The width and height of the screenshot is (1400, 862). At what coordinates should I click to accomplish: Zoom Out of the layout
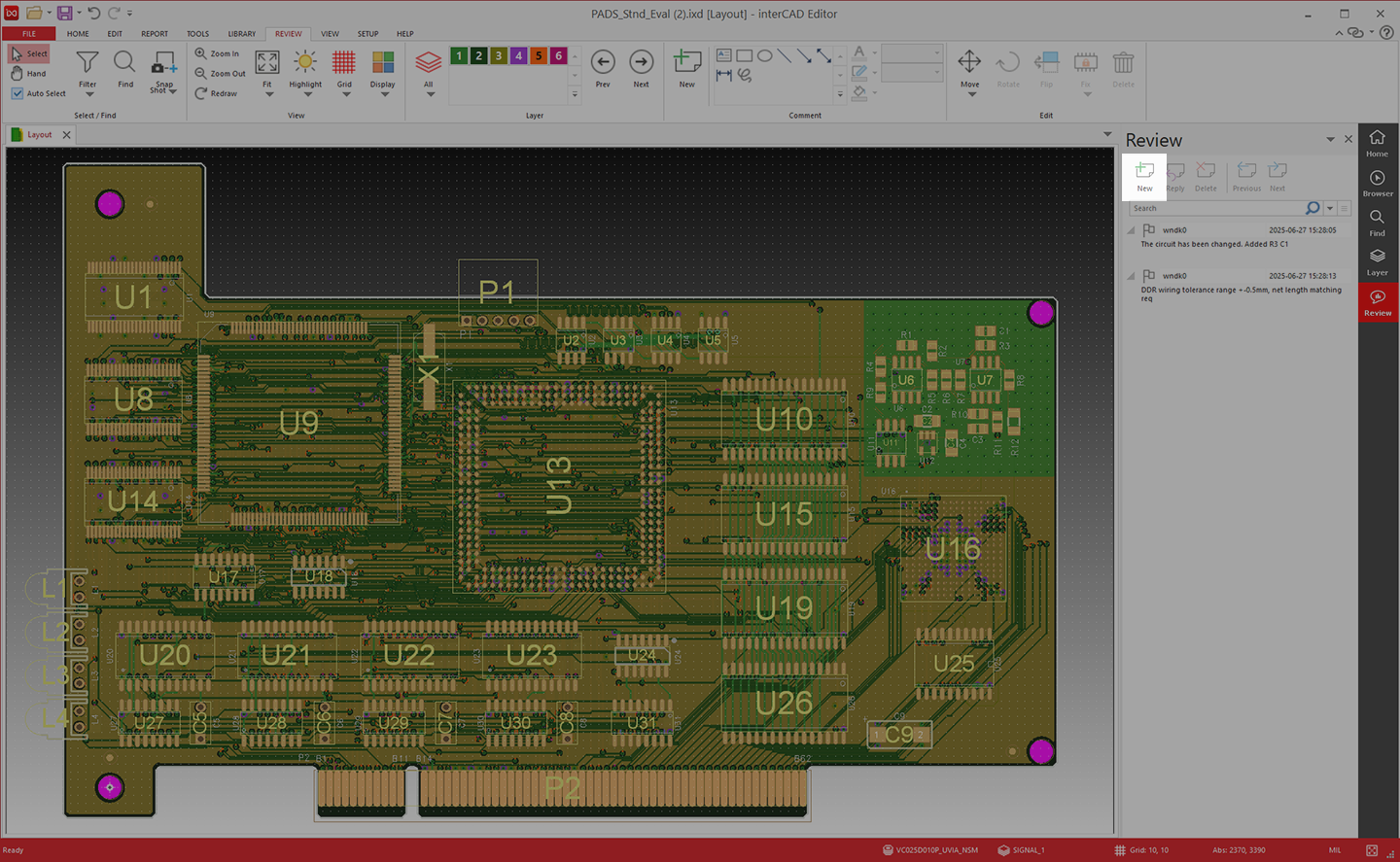tap(220, 74)
